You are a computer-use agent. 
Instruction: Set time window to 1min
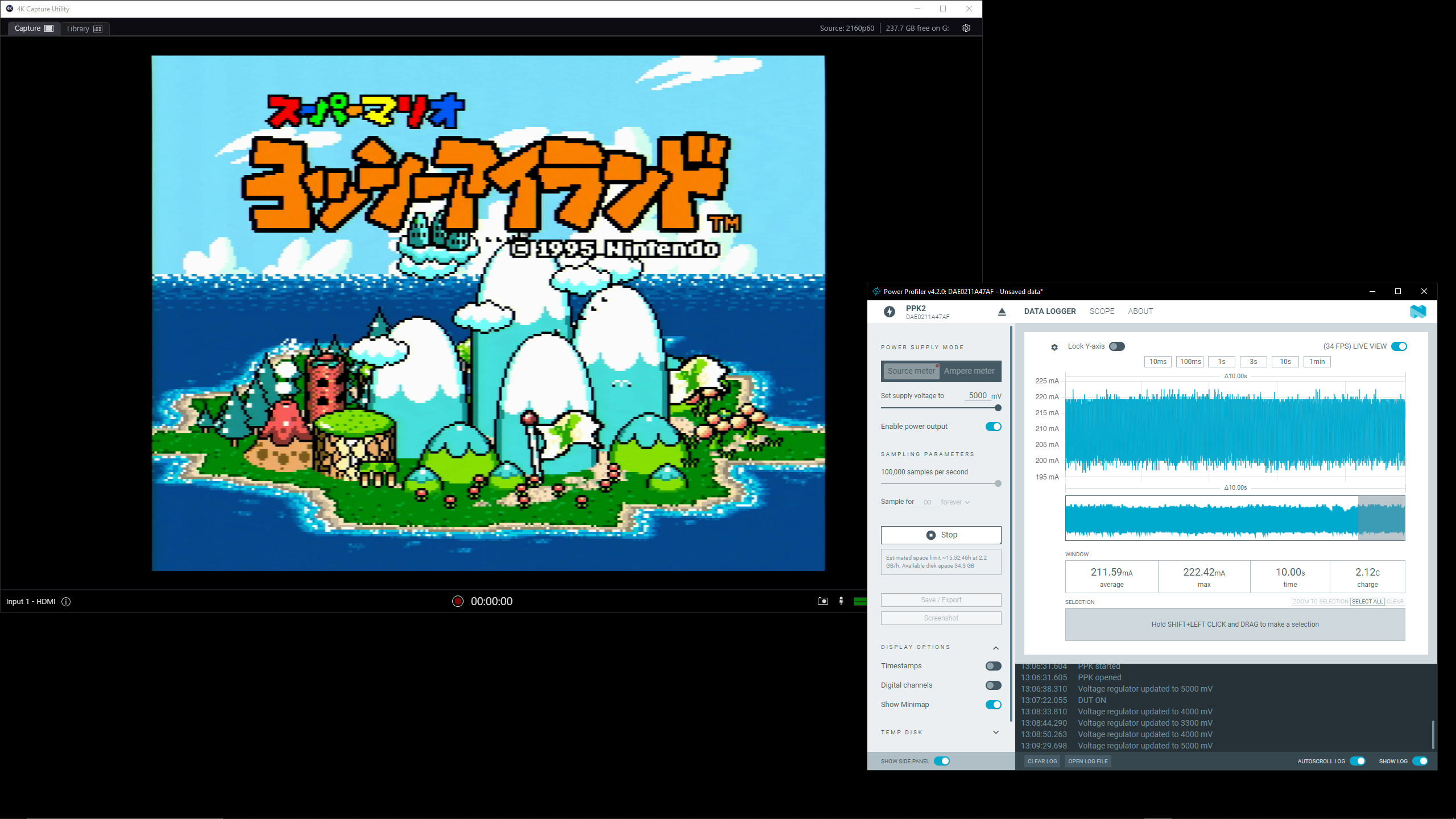[x=1317, y=362]
